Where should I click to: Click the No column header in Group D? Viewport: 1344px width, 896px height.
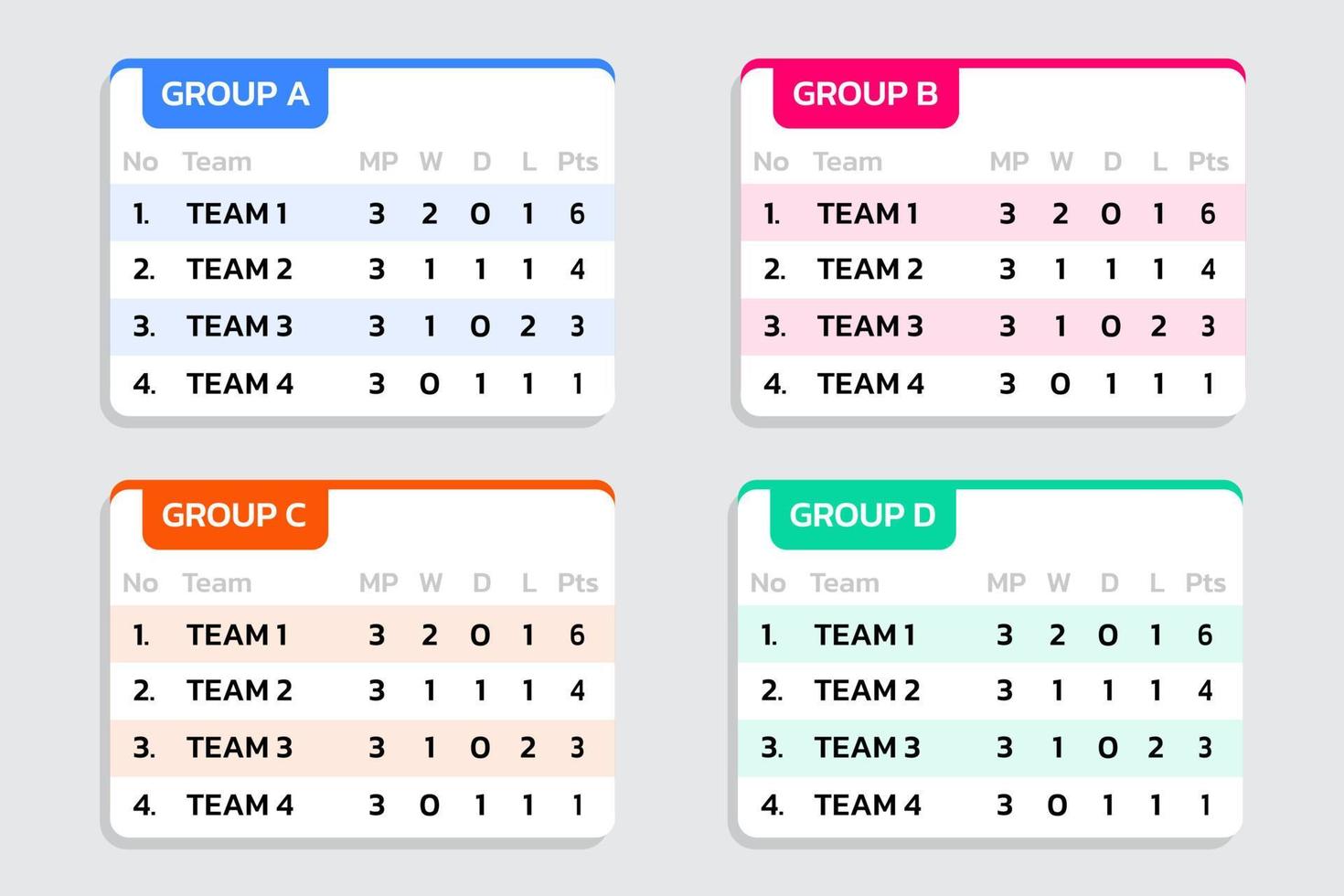[768, 583]
